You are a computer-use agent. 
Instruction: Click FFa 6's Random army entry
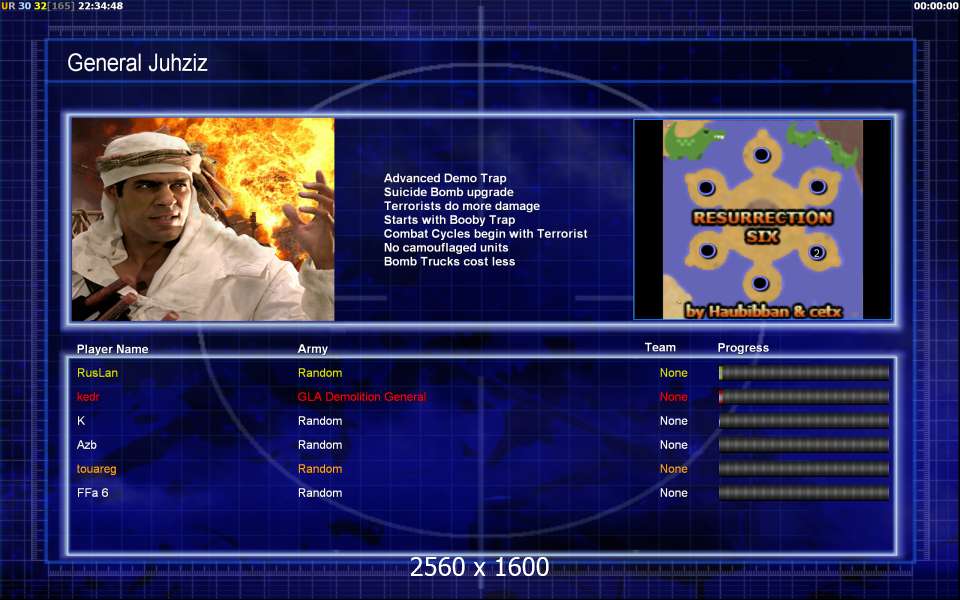(x=320, y=493)
